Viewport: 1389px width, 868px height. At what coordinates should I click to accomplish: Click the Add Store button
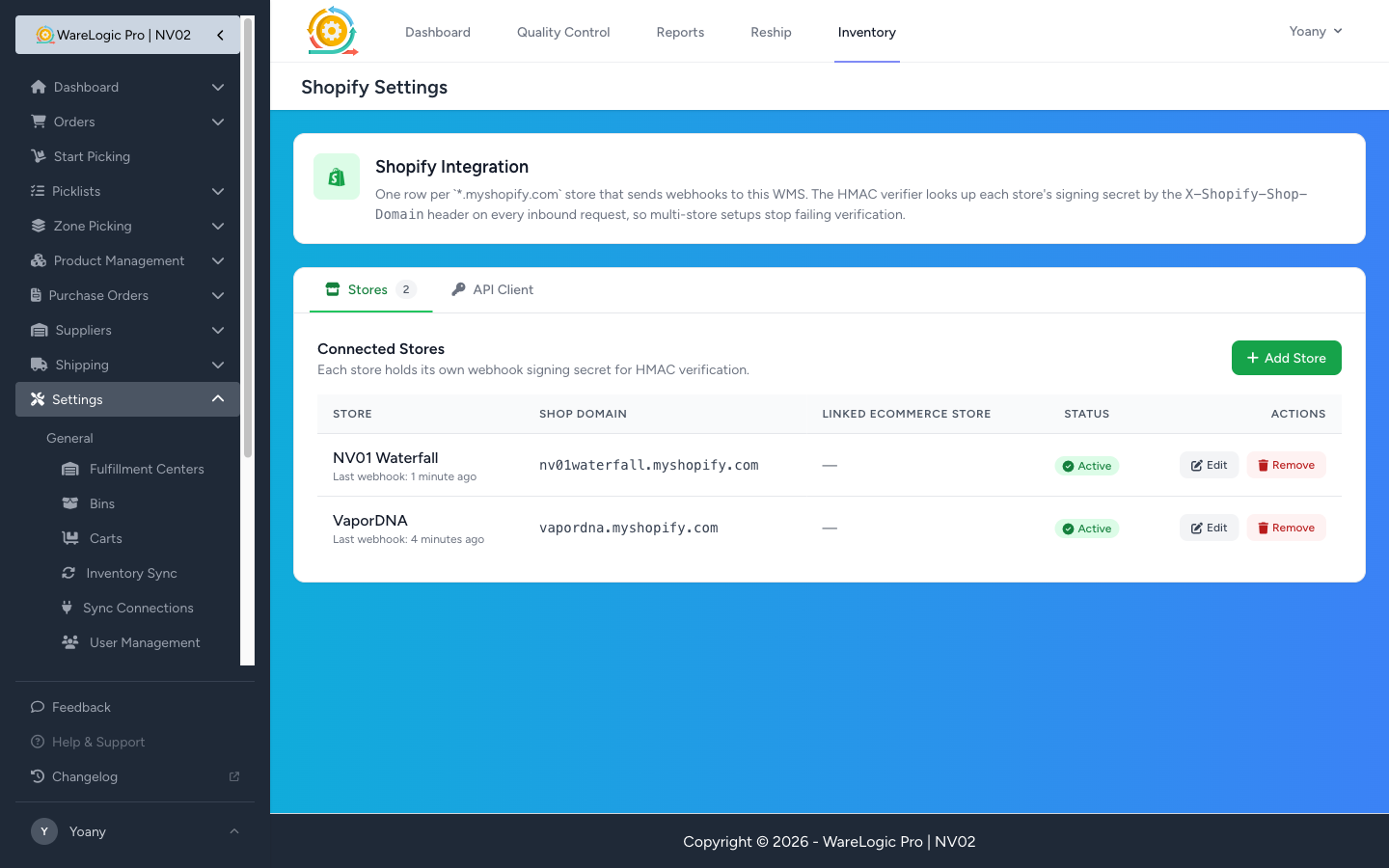pyautogui.click(x=1287, y=358)
